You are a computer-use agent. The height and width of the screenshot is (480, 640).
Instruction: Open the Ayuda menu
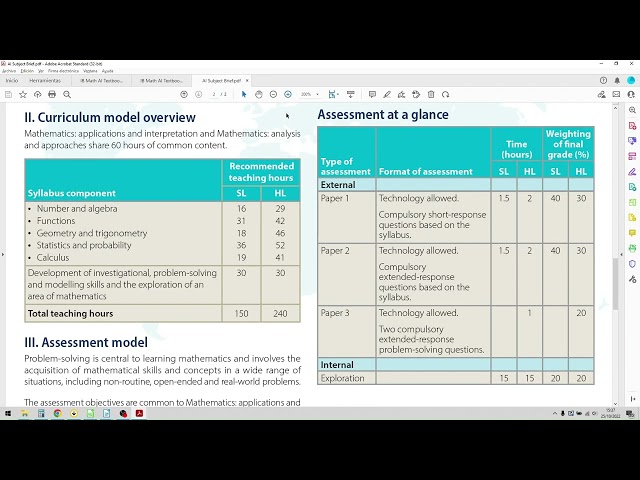click(107, 71)
